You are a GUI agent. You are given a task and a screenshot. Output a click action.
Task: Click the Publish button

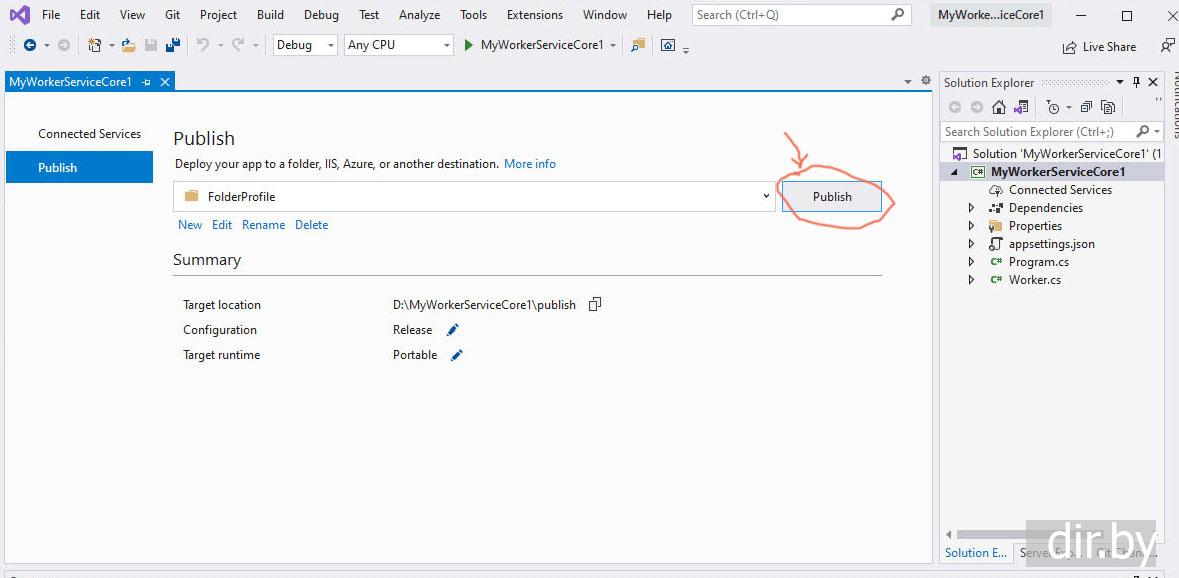(831, 197)
